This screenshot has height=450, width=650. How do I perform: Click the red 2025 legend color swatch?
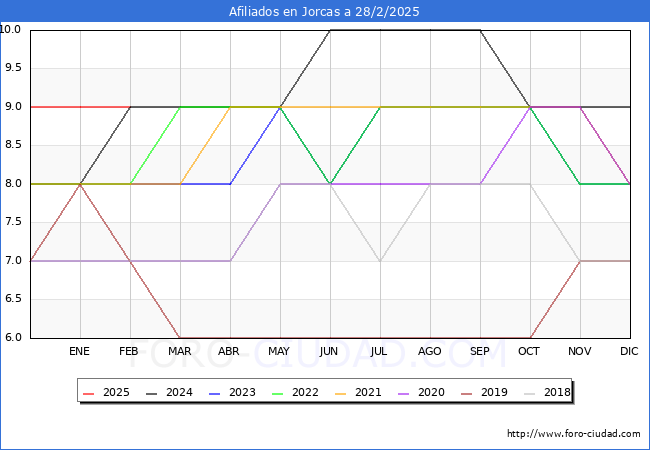click(89, 393)
